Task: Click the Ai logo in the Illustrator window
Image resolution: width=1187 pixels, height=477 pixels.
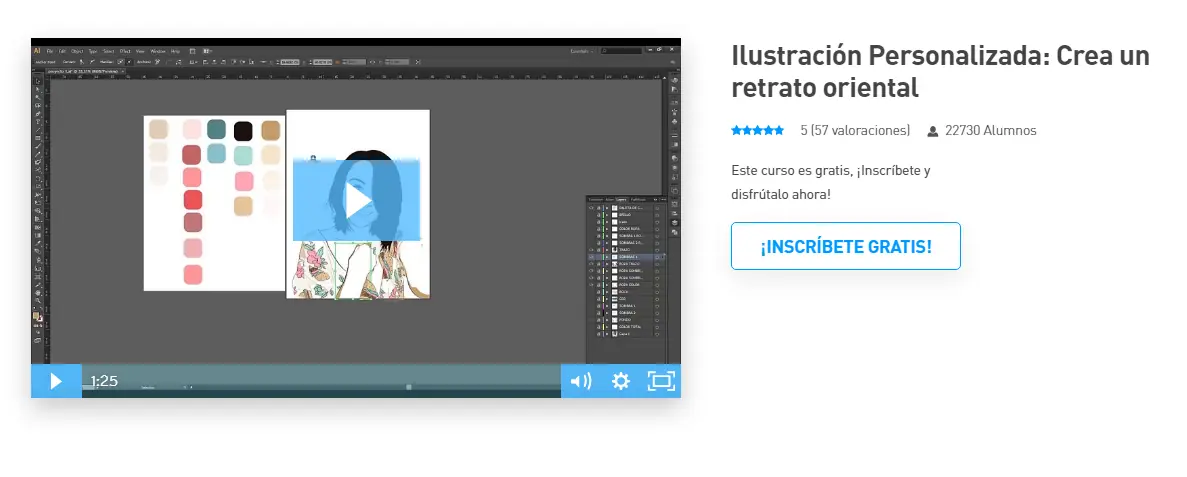Action: coord(37,51)
